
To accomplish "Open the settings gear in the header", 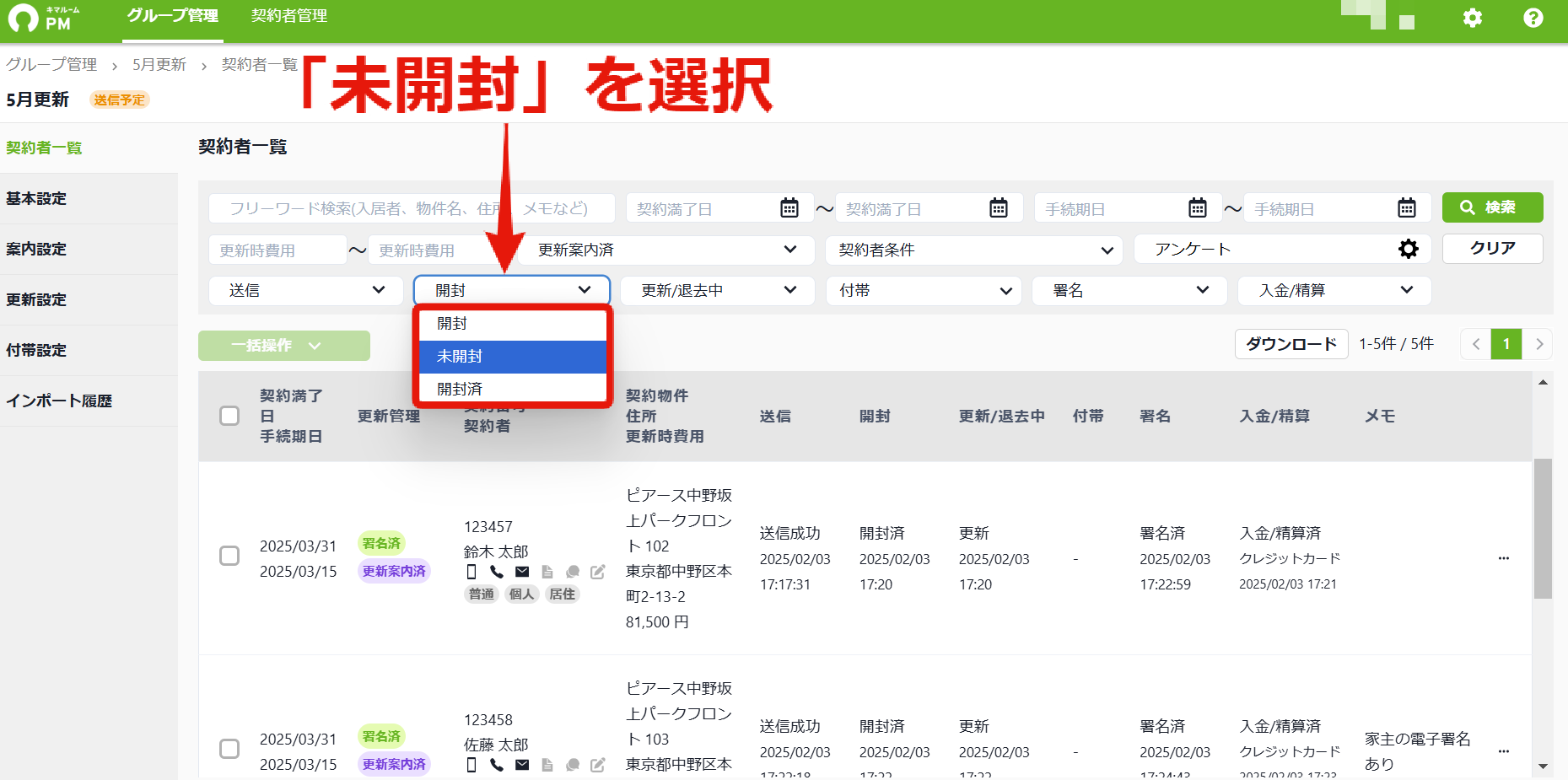I will click(x=1472, y=18).
